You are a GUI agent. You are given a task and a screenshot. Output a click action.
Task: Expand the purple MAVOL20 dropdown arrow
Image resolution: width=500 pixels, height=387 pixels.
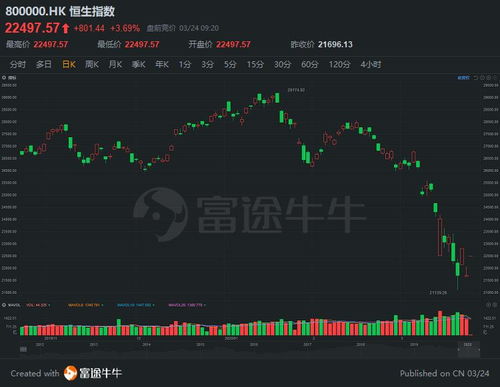click(x=205, y=305)
